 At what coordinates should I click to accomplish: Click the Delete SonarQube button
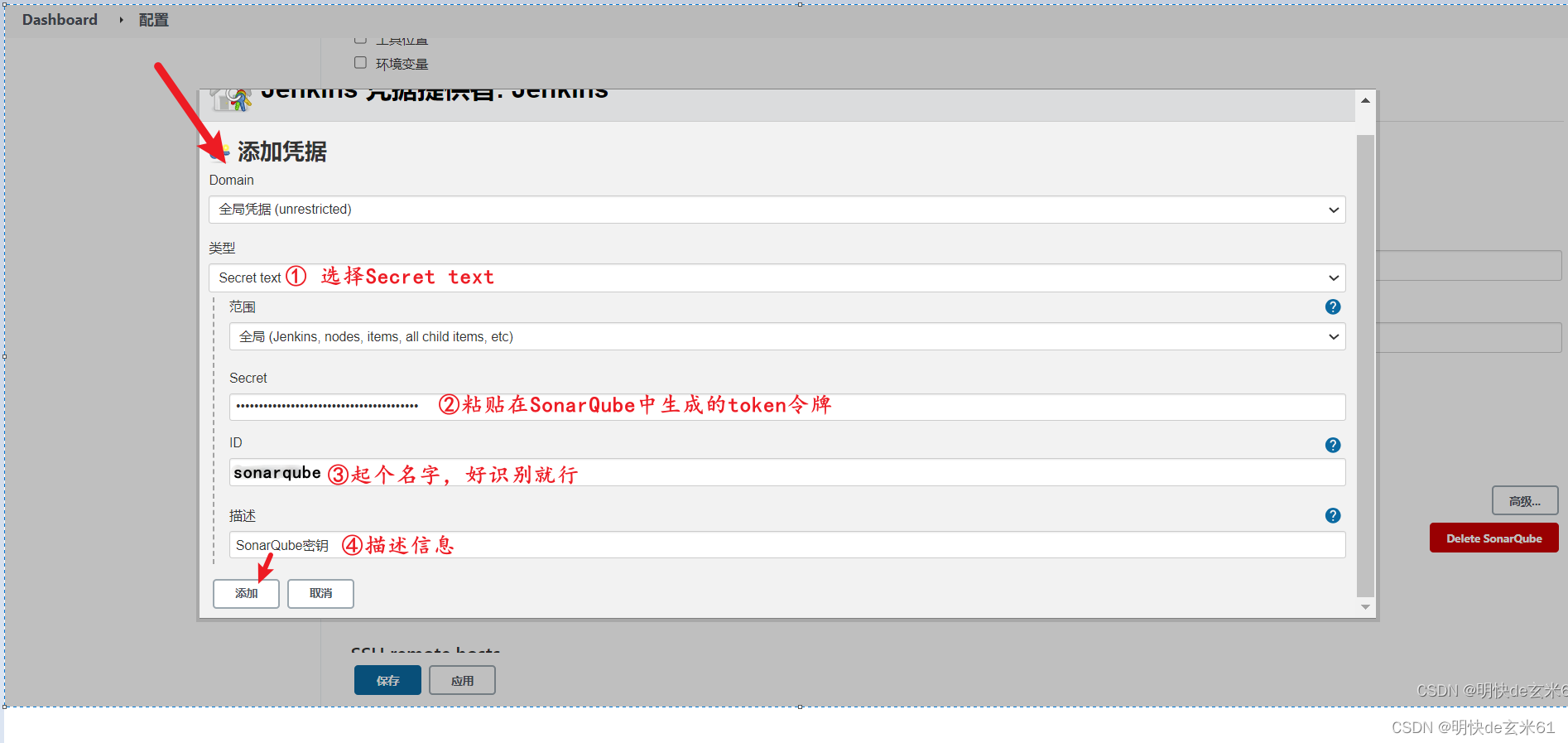click(1493, 538)
